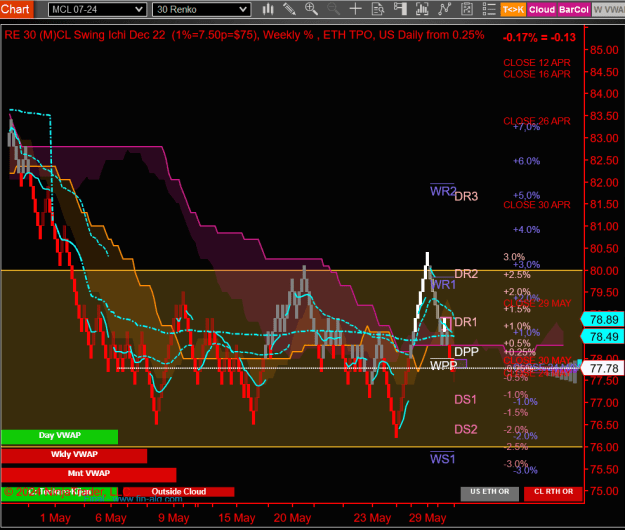The image size is (625, 530).
Task: Open the bar type (candlestick) icon
Action: [x=268, y=9]
